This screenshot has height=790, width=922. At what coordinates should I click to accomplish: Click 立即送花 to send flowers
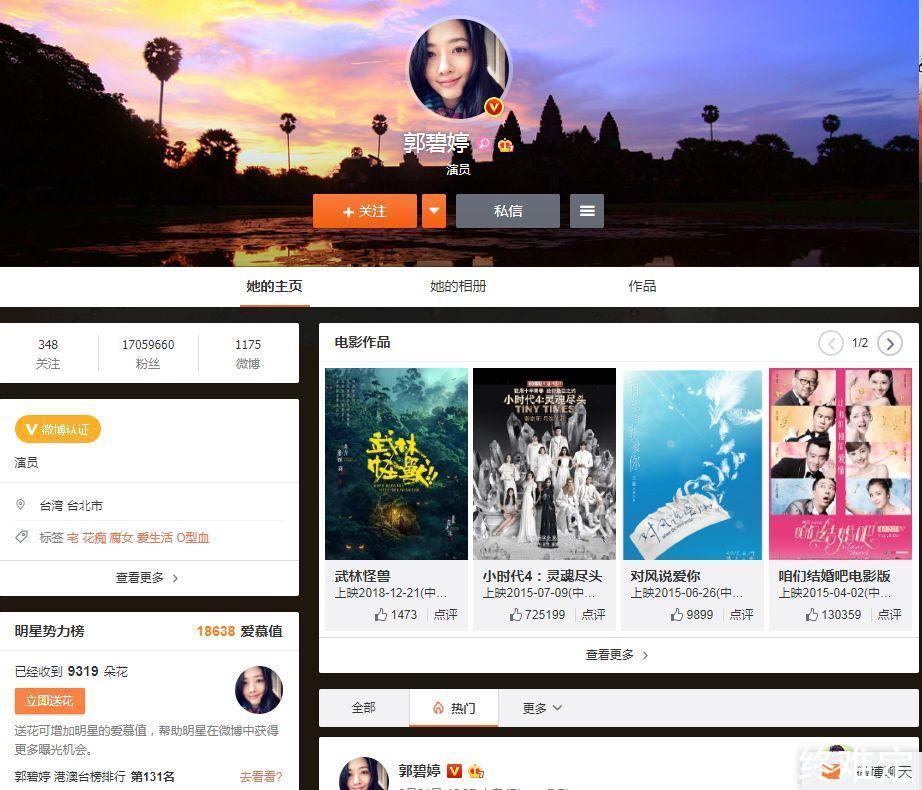click(x=50, y=701)
